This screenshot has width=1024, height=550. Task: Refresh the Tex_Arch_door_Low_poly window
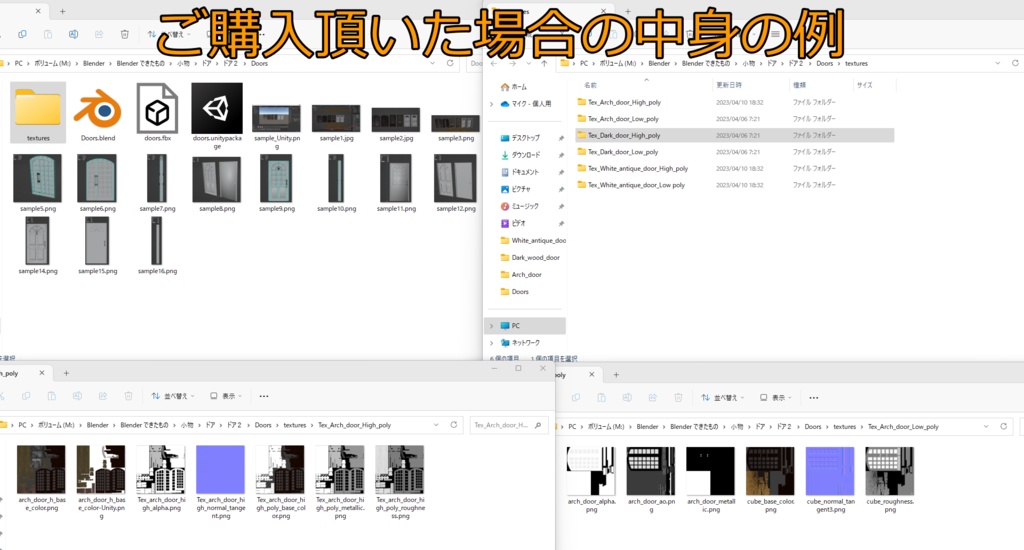point(1004,426)
